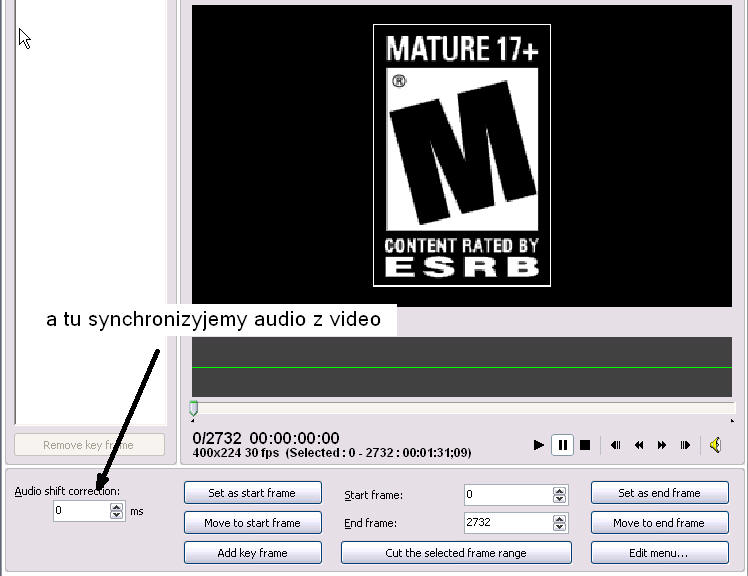Click the disabled Remove key frame button
This screenshot has width=748, height=576.
coord(90,445)
